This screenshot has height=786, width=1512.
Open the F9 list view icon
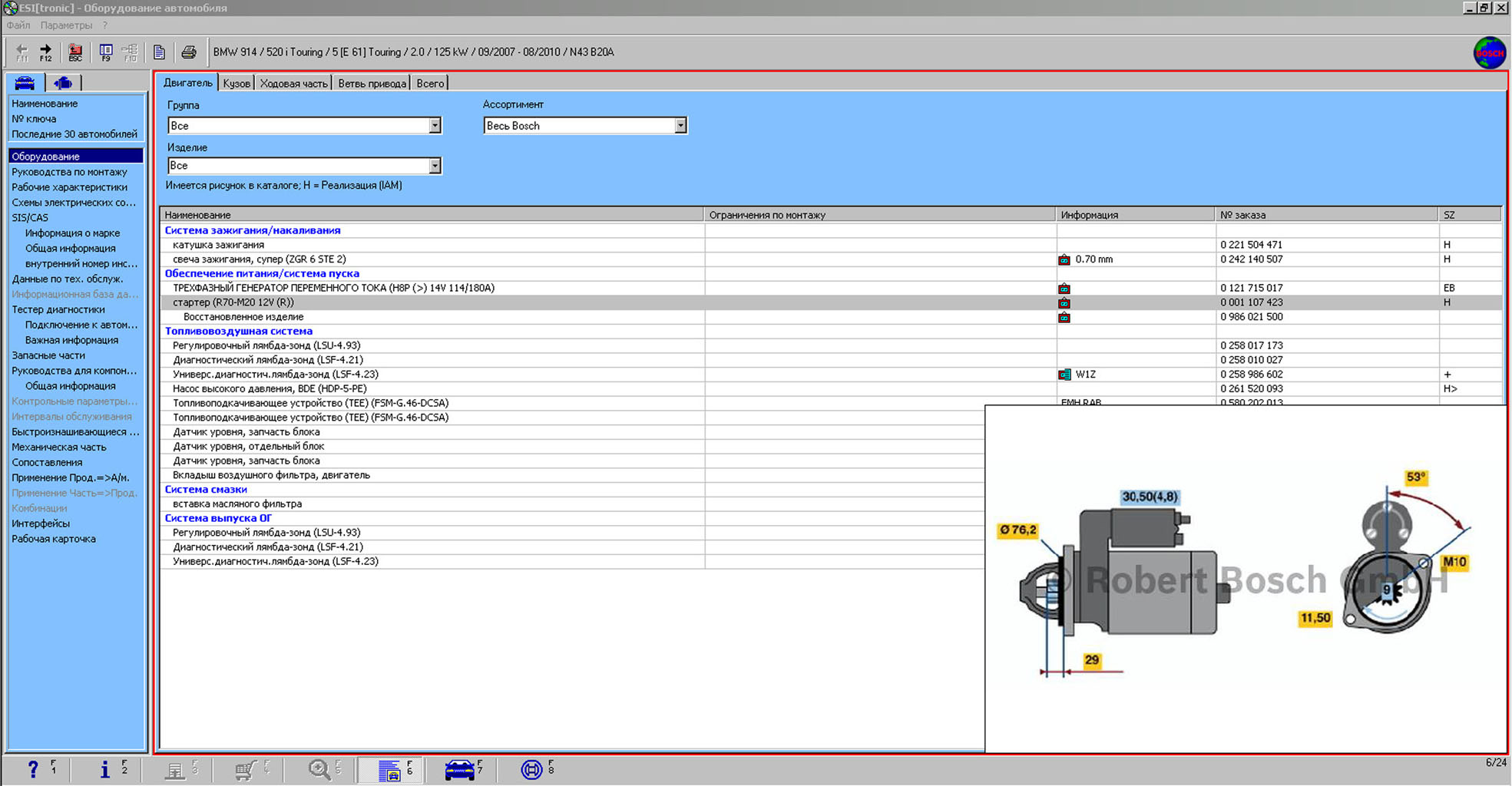[x=106, y=51]
